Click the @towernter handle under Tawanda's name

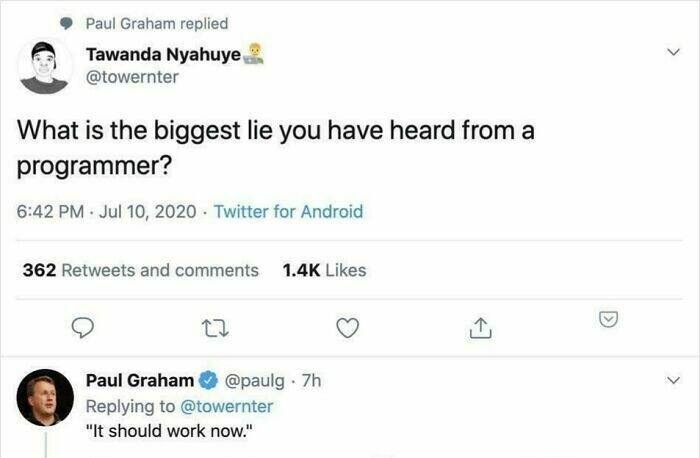131,74
